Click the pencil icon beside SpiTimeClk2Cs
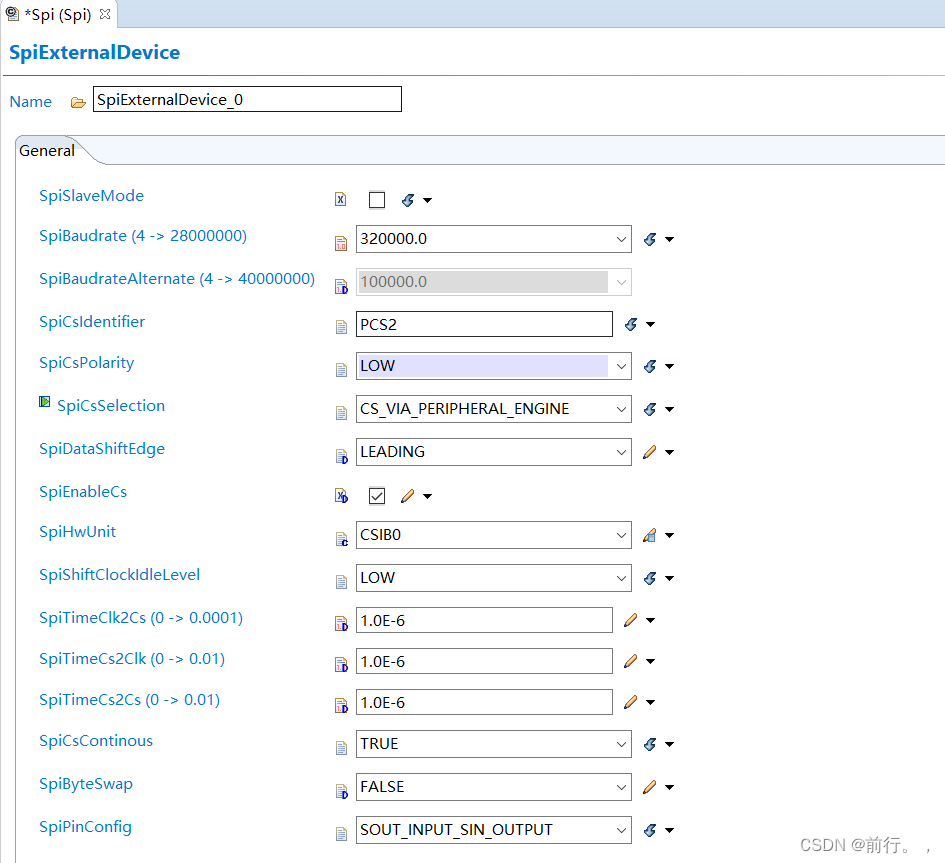 pos(631,620)
